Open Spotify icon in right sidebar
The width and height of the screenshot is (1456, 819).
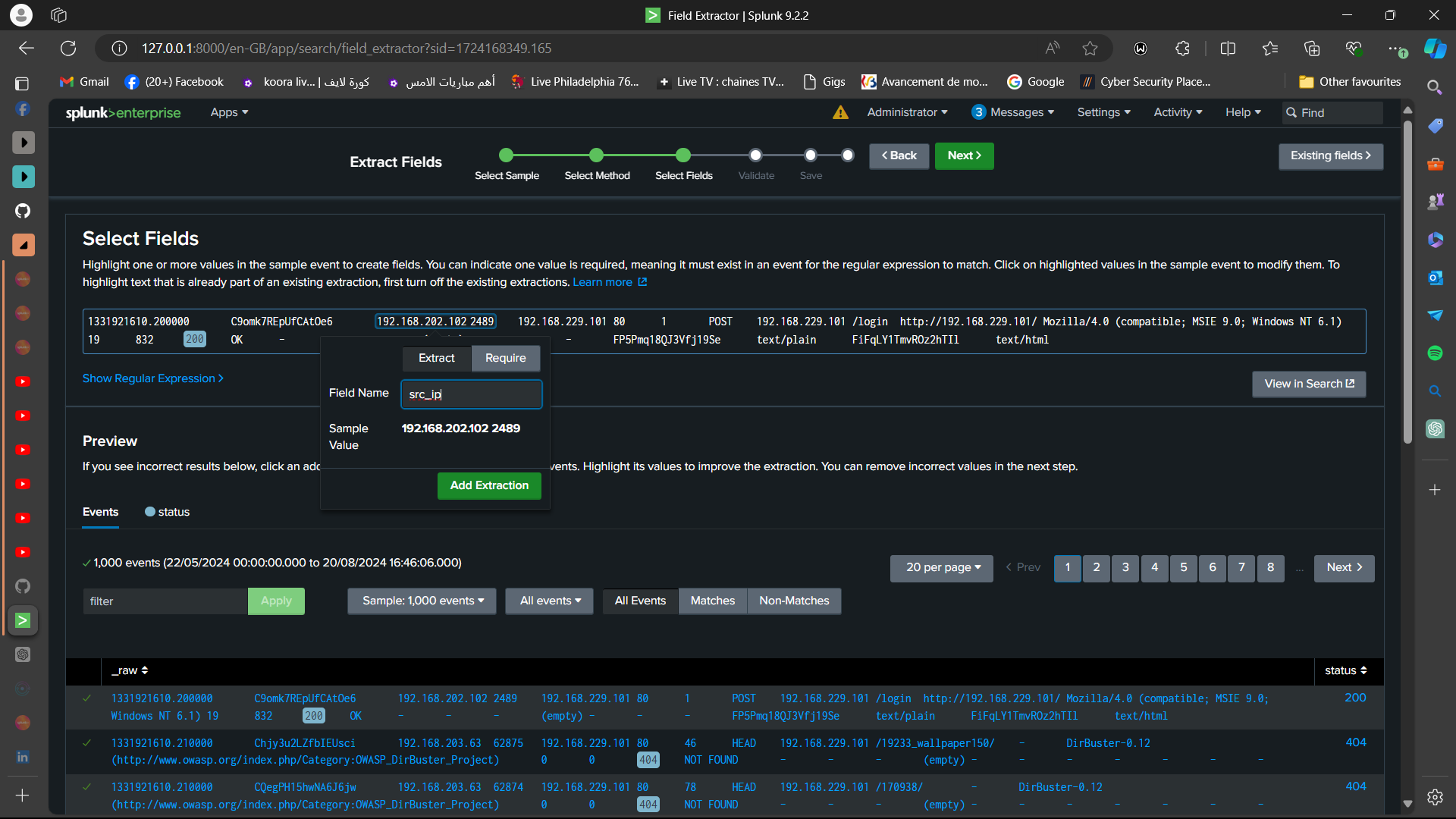[x=1435, y=353]
